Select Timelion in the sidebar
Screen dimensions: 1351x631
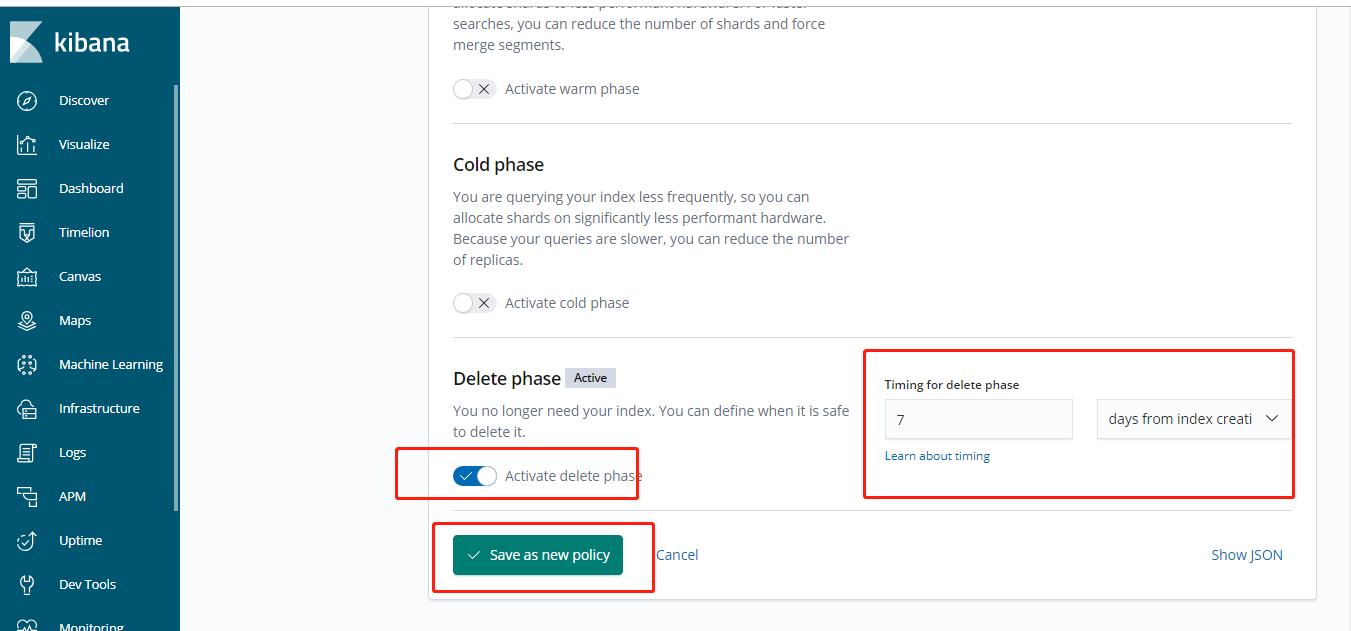pyautogui.click(x=84, y=232)
